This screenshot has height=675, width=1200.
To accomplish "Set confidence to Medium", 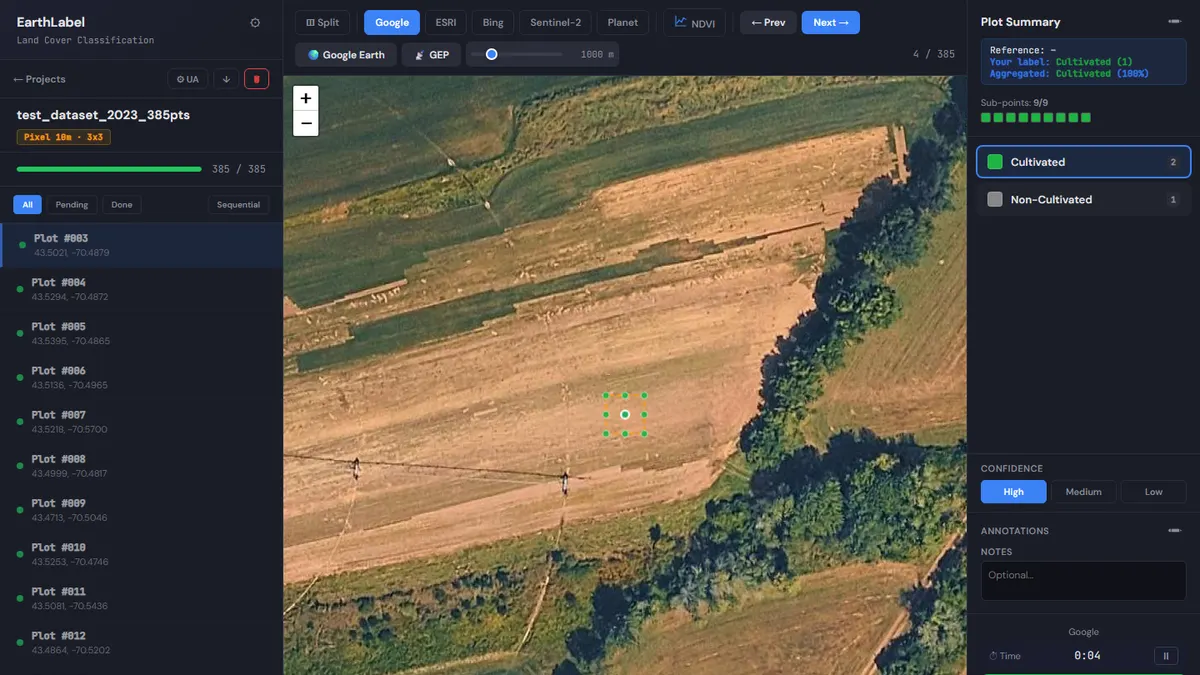I will tap(1083, 492).
